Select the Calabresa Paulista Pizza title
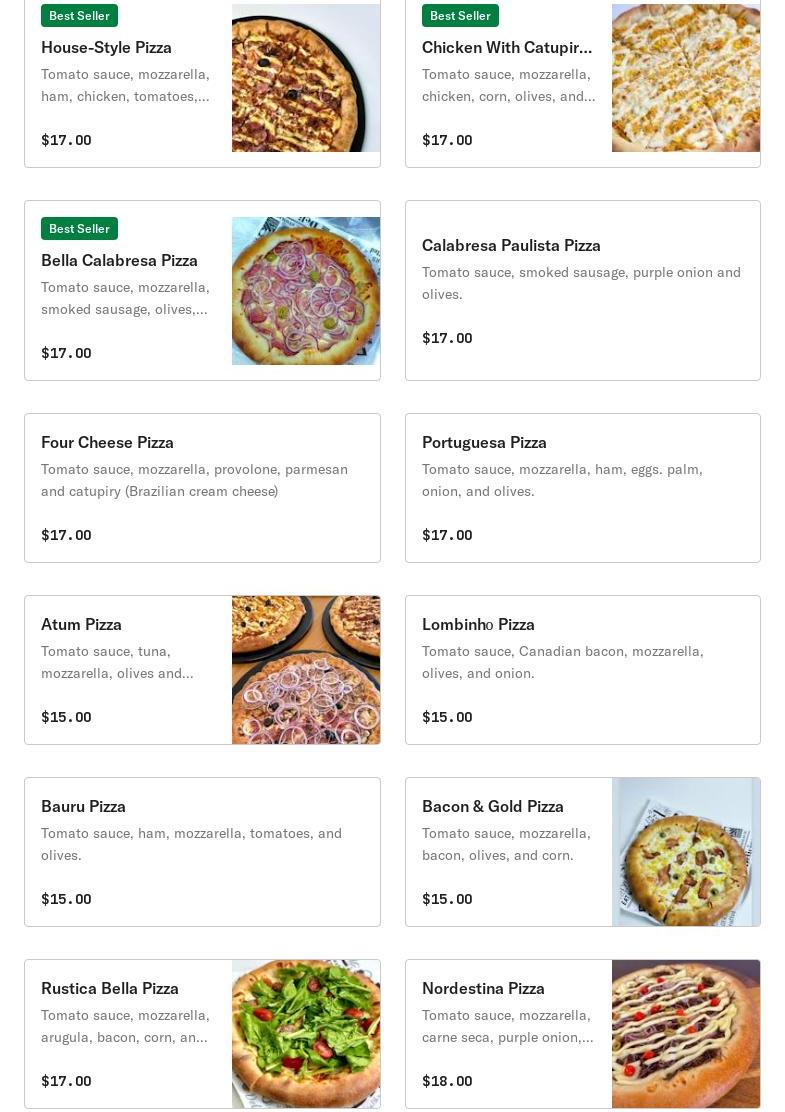Screen dimensions: 785x1112 pyautogui.click(x=511, y=245)
